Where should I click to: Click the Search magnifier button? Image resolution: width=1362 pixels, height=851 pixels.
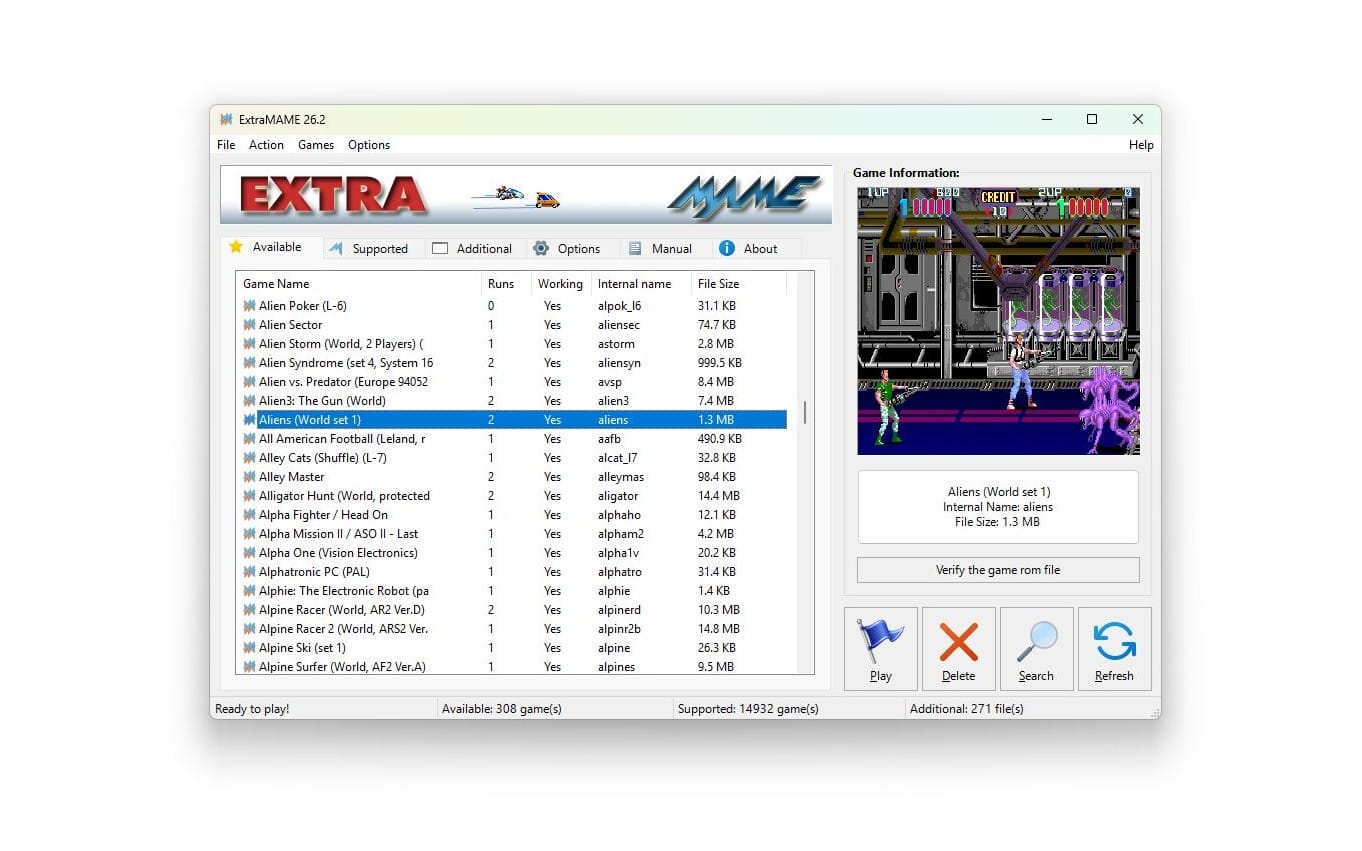tap(1036, 648)
